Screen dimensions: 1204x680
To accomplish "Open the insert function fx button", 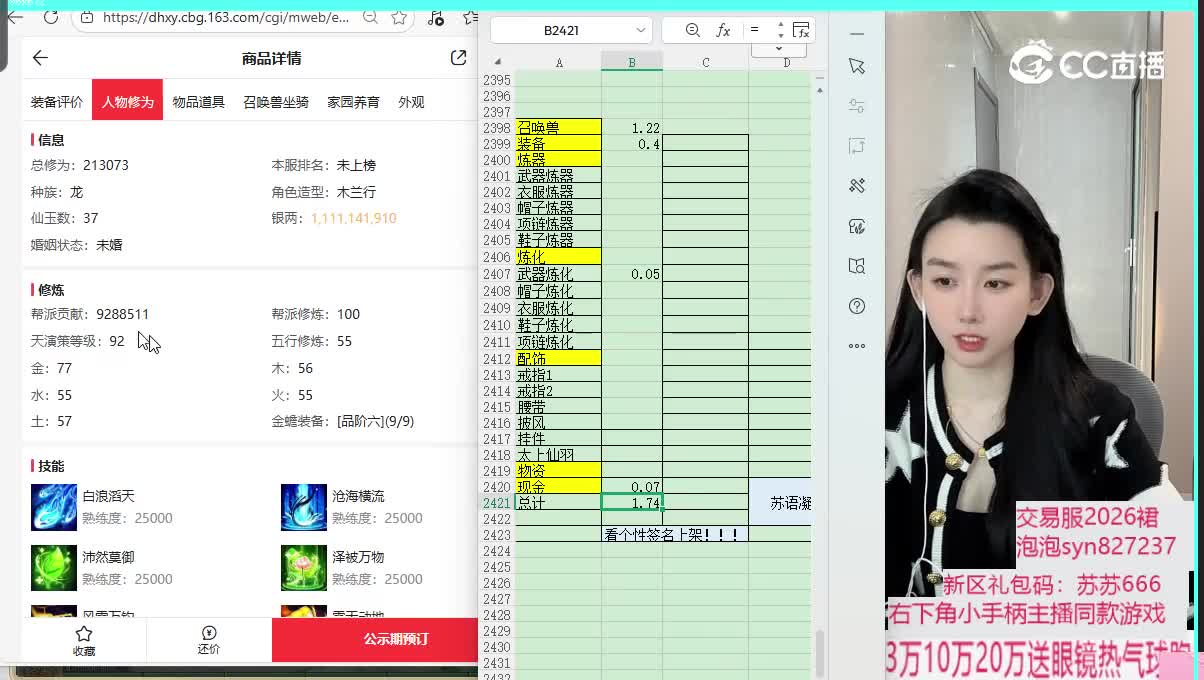I will 723,30.
